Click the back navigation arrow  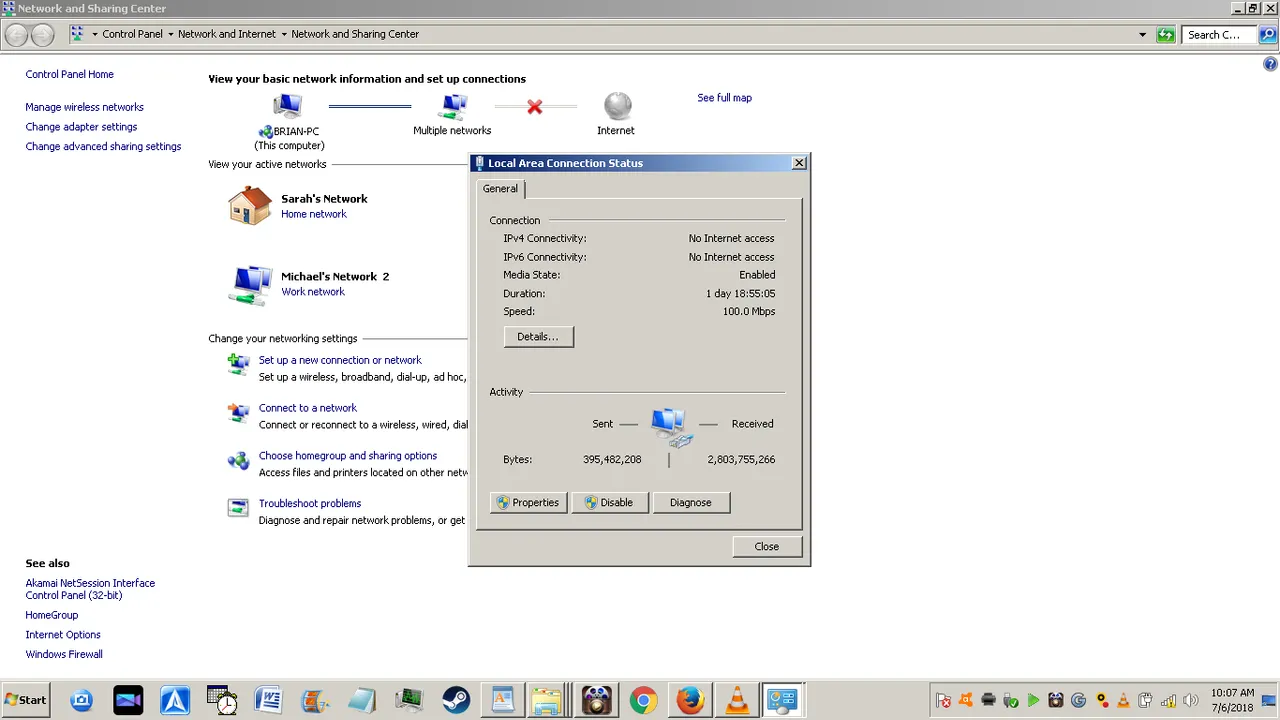pyautogui.click(x=16, y=35)
